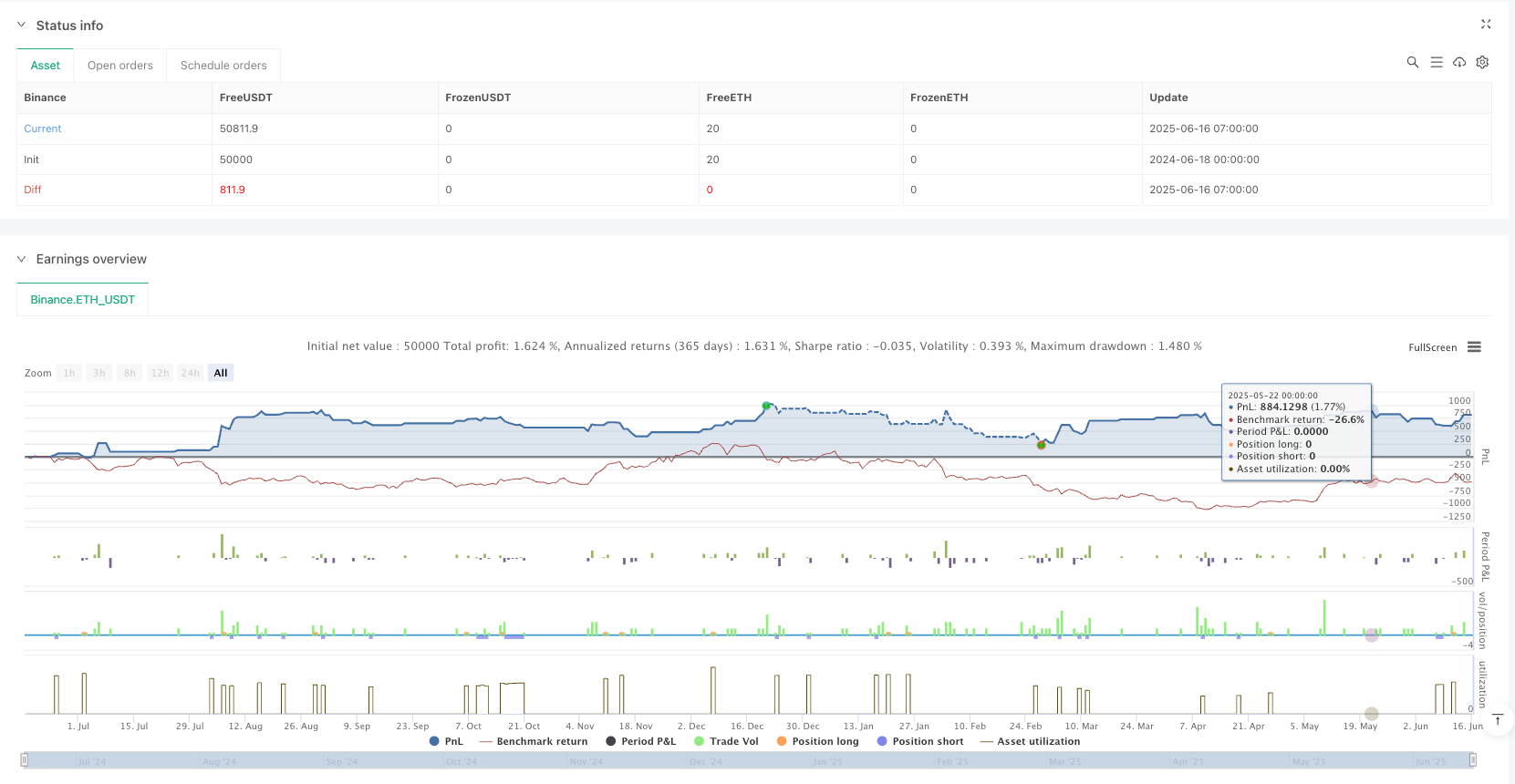The height and width of the screenshot is (784, 1515).
Task: Open table settings gear icon
Action: point(1482,62)
